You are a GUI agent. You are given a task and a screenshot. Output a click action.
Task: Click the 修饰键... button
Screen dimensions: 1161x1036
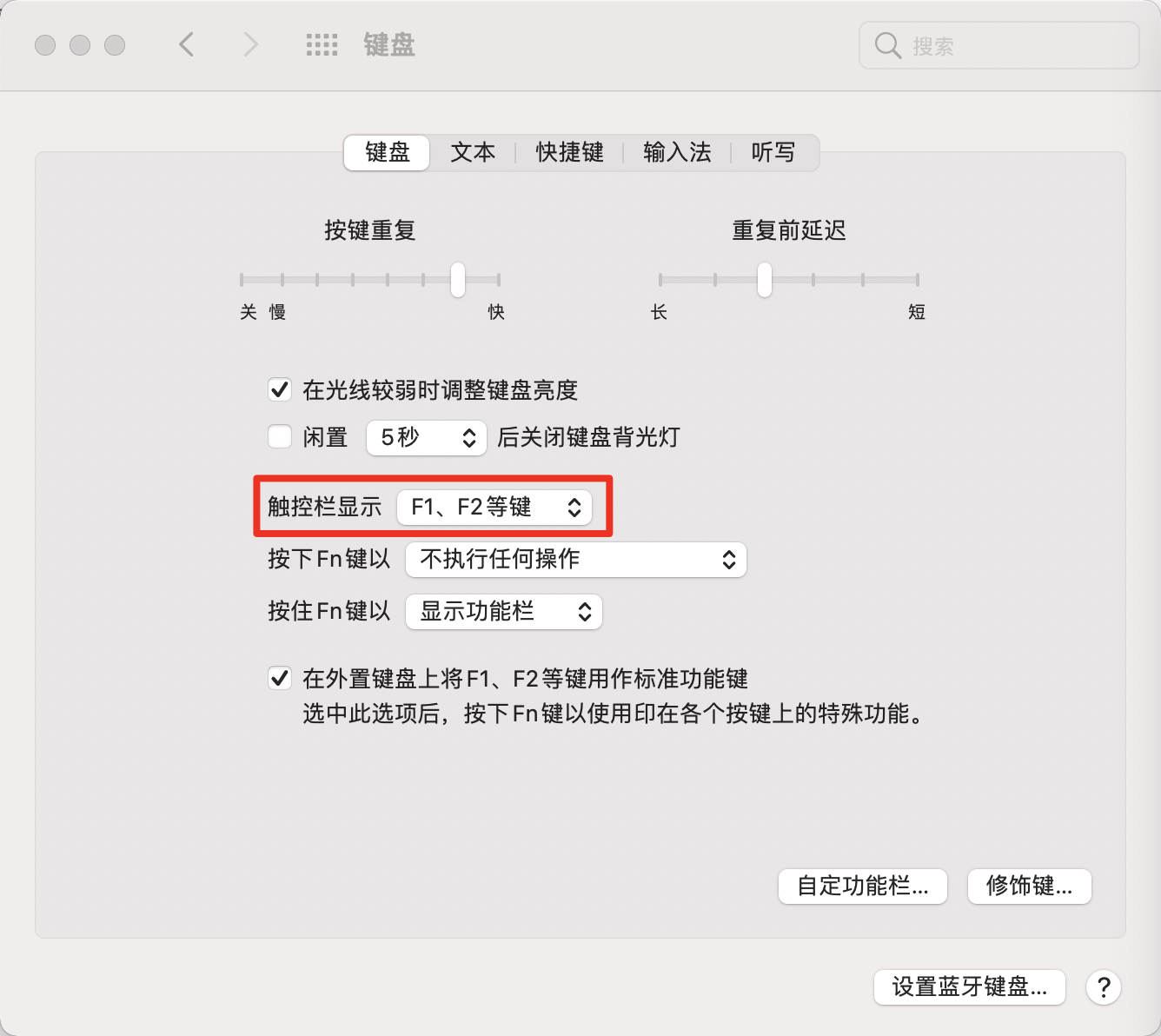tap(1030, 887)
